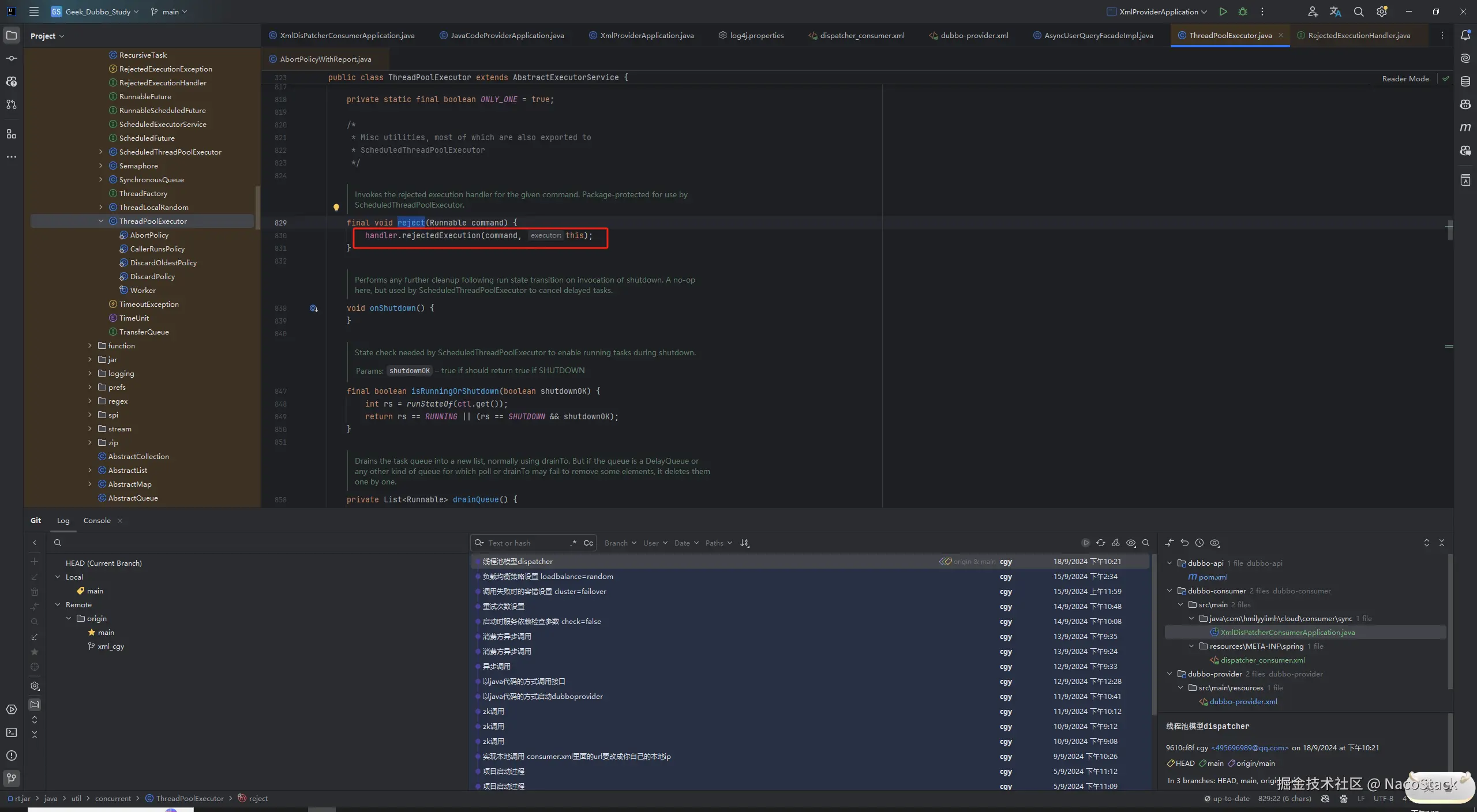Switch to the dubbo-provider.xml editor tab
1477x812 pixels.
click(974, 35)
